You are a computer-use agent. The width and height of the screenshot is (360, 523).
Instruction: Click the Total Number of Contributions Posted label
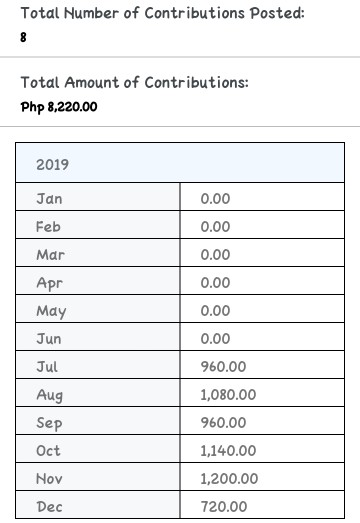(162, 13)
